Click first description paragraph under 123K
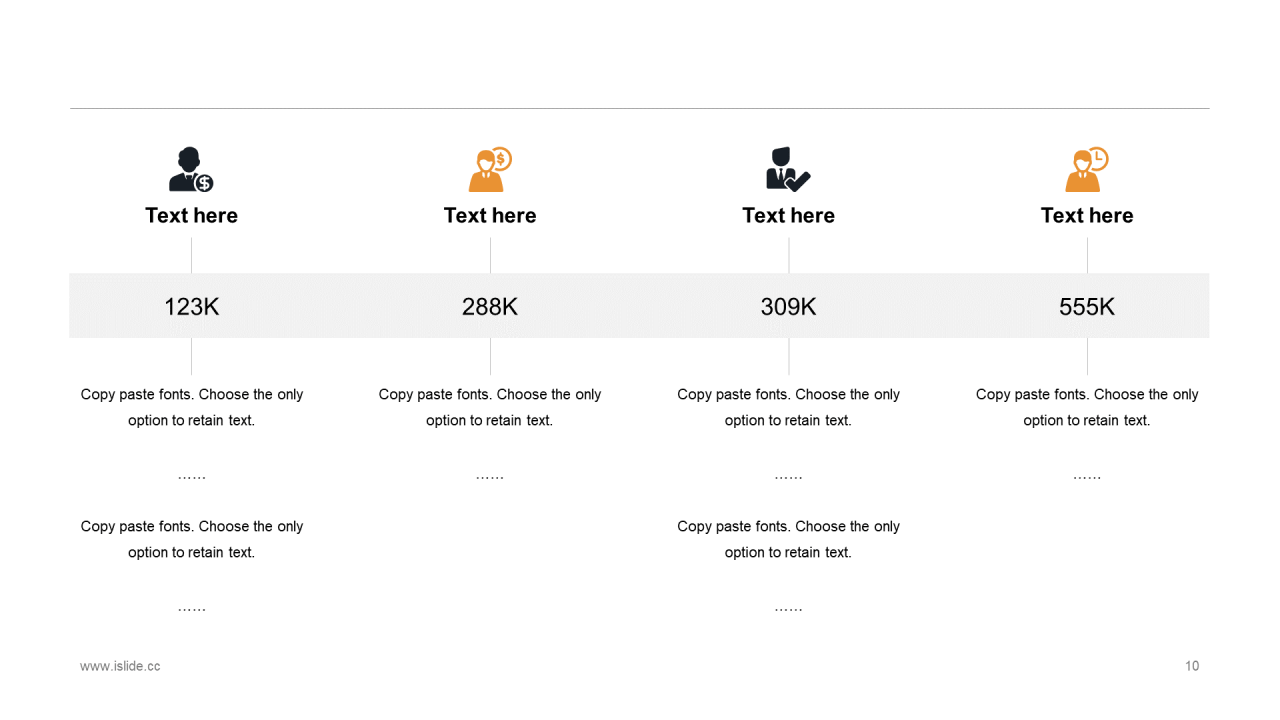The height and width of the screenshot is (720, 1280). [191, 407]
